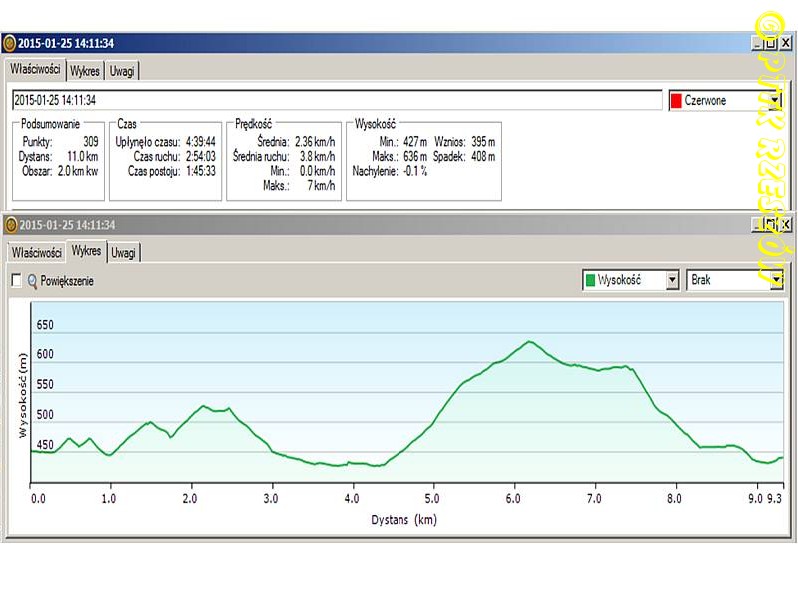Click the app icon in the chart window title bar

coord(9,224)
